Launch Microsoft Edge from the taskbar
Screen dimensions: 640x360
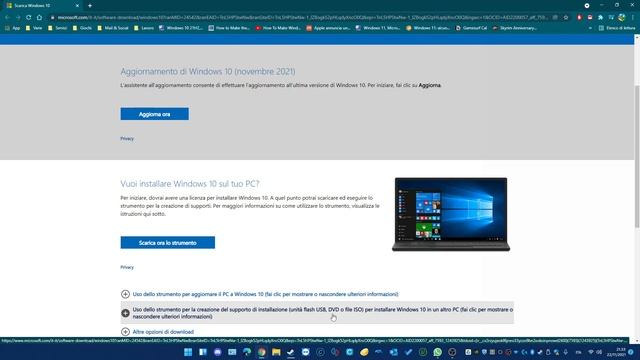click(247, 352)
